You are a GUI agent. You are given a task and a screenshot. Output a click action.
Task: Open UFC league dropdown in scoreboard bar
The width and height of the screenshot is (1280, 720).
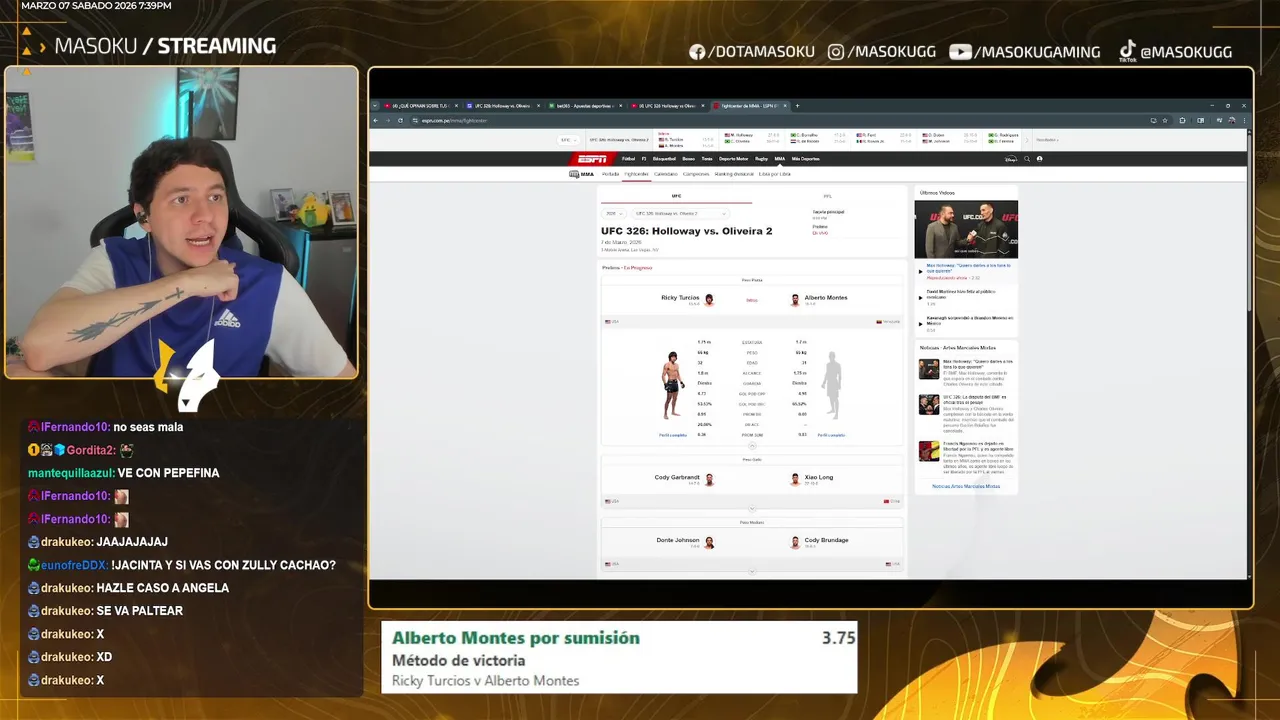(x=568, y=140)
